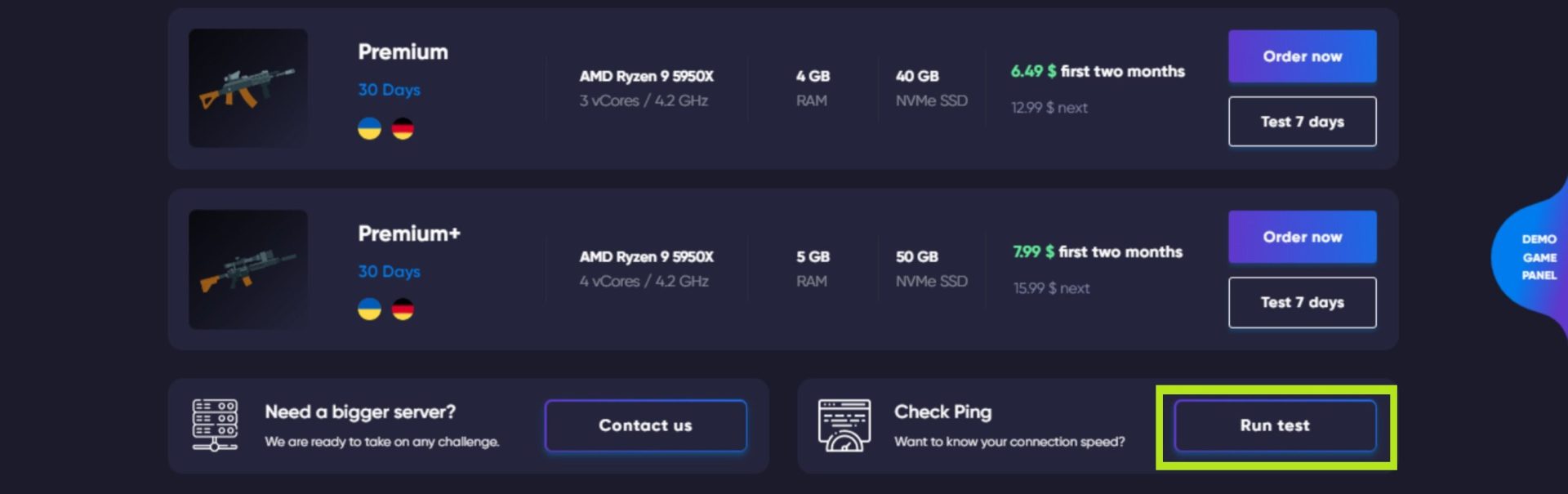Click the speedometer Check Ping icon
This screenshot has width=1568, height=494.
point(844,425)
